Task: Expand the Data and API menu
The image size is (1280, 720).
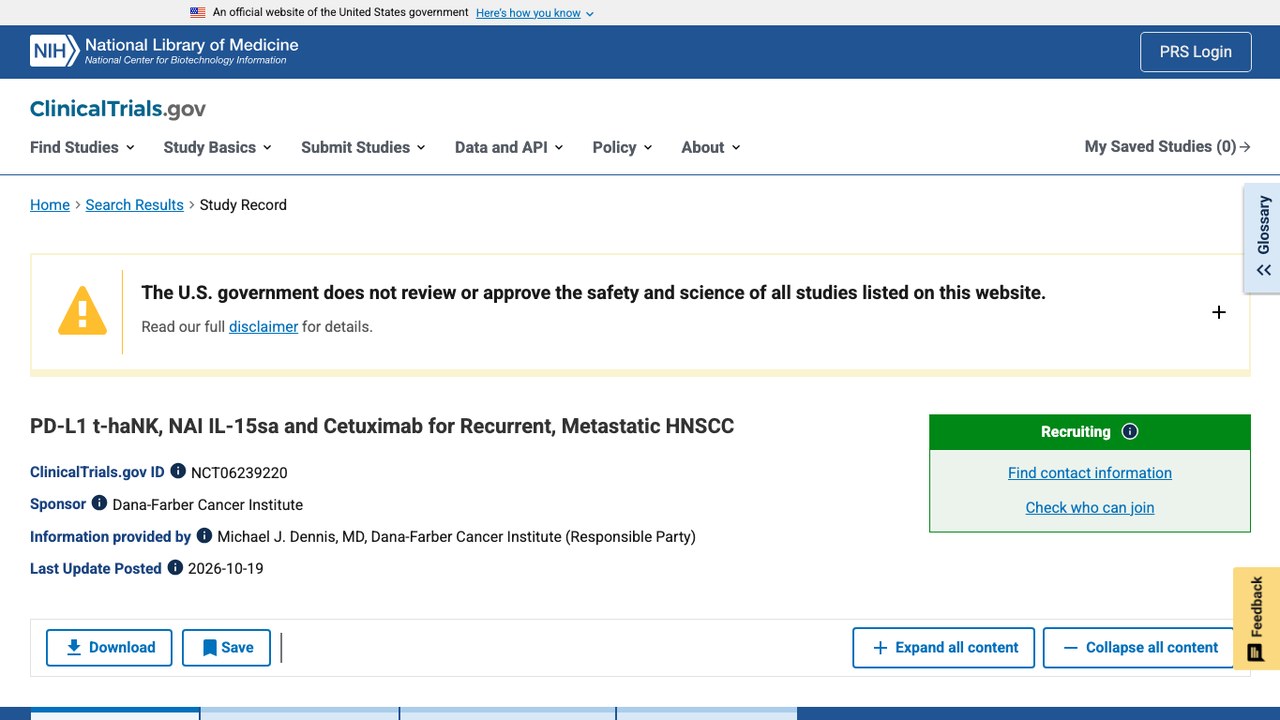Action: pos(509,147)
